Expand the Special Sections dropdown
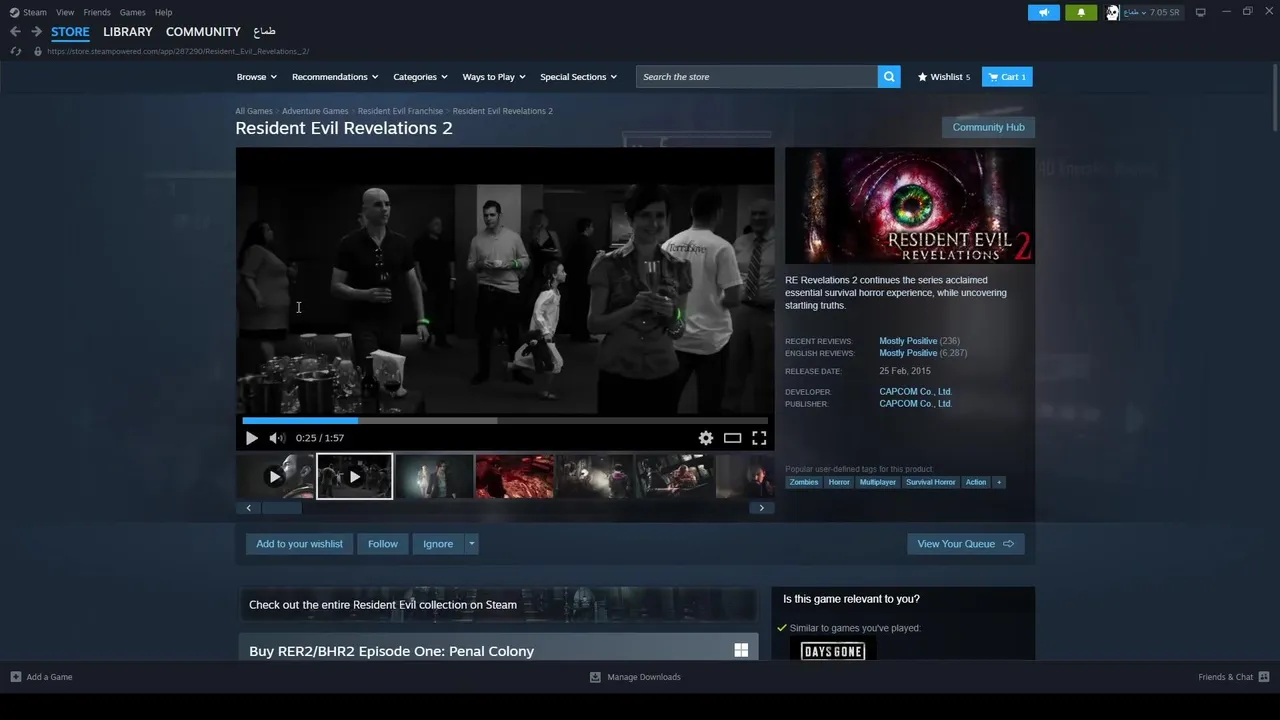Viewport: 1280px width, 720px height. (x=578, y=77)
